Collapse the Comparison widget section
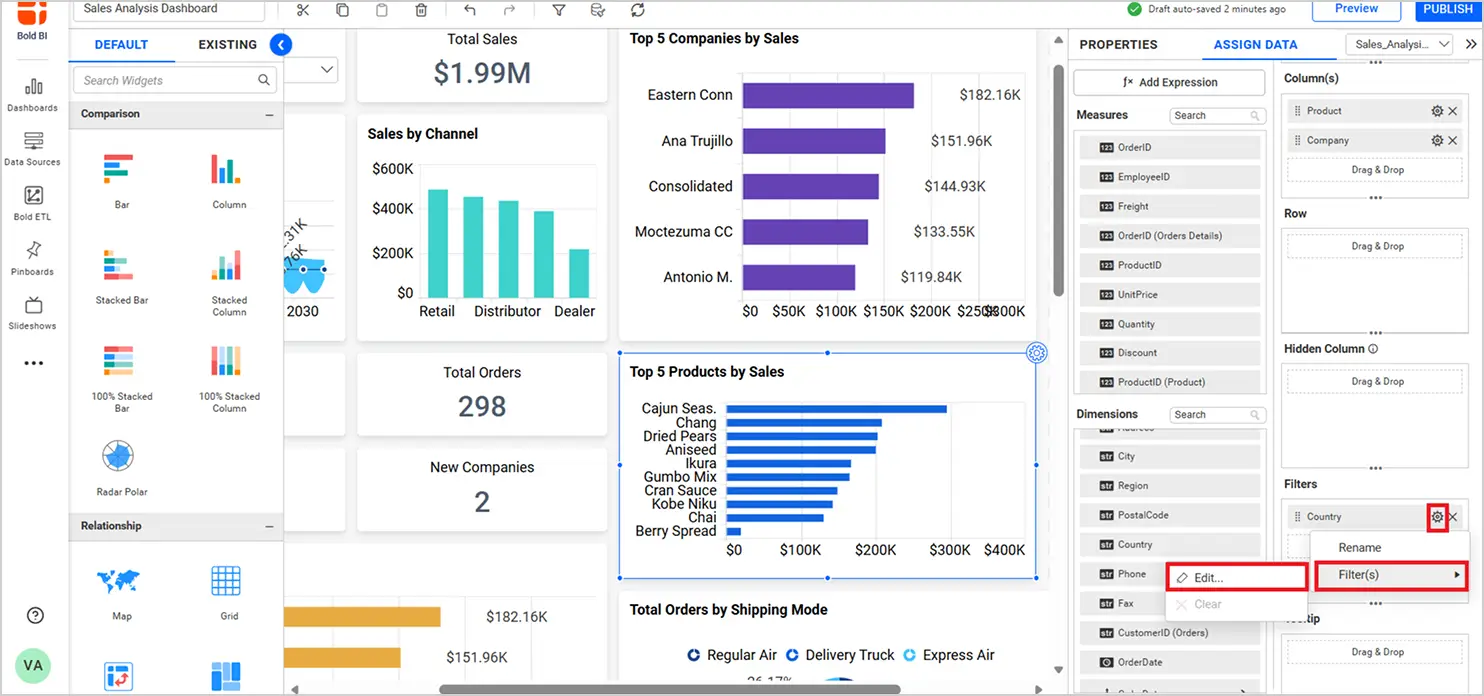This screenshot has height=696, width=1484. tap(269, 115)
